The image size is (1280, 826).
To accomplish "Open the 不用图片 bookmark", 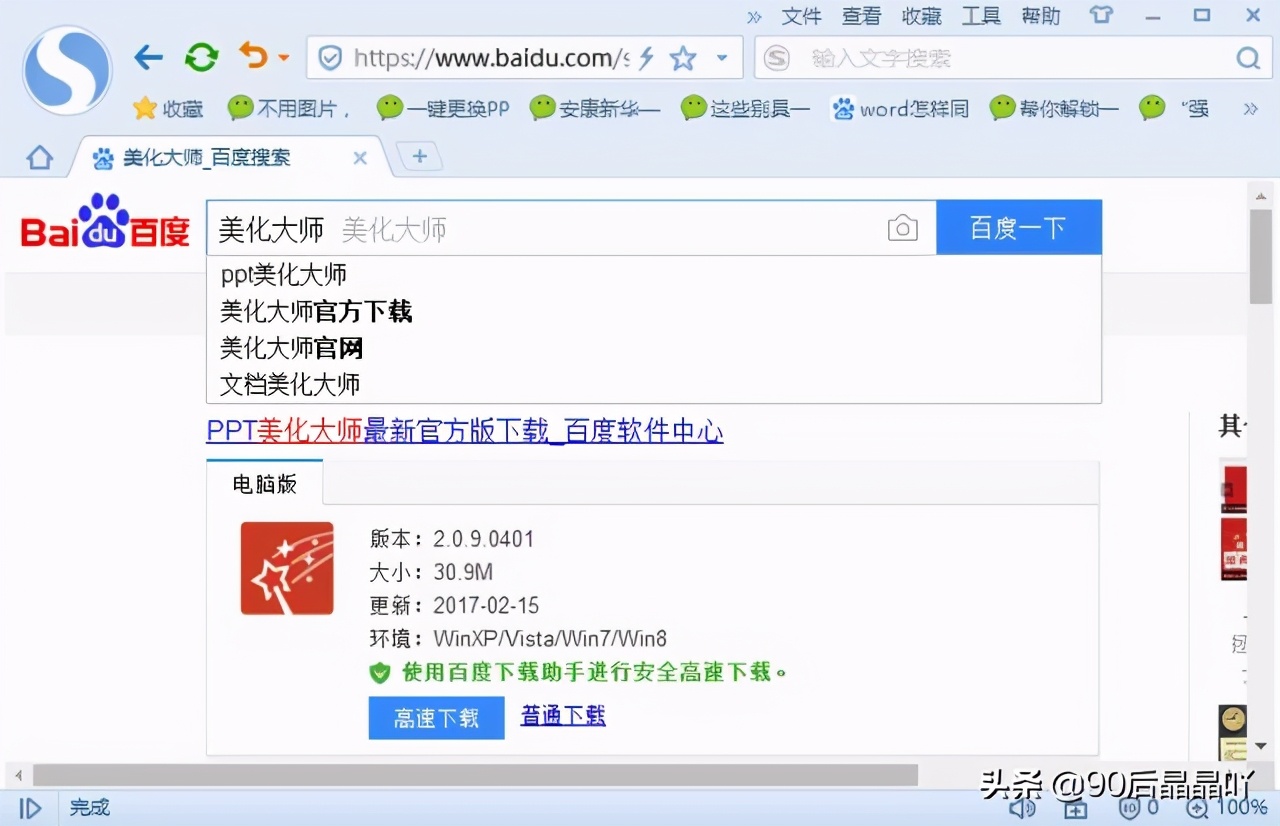I will [x=288, y=108].
